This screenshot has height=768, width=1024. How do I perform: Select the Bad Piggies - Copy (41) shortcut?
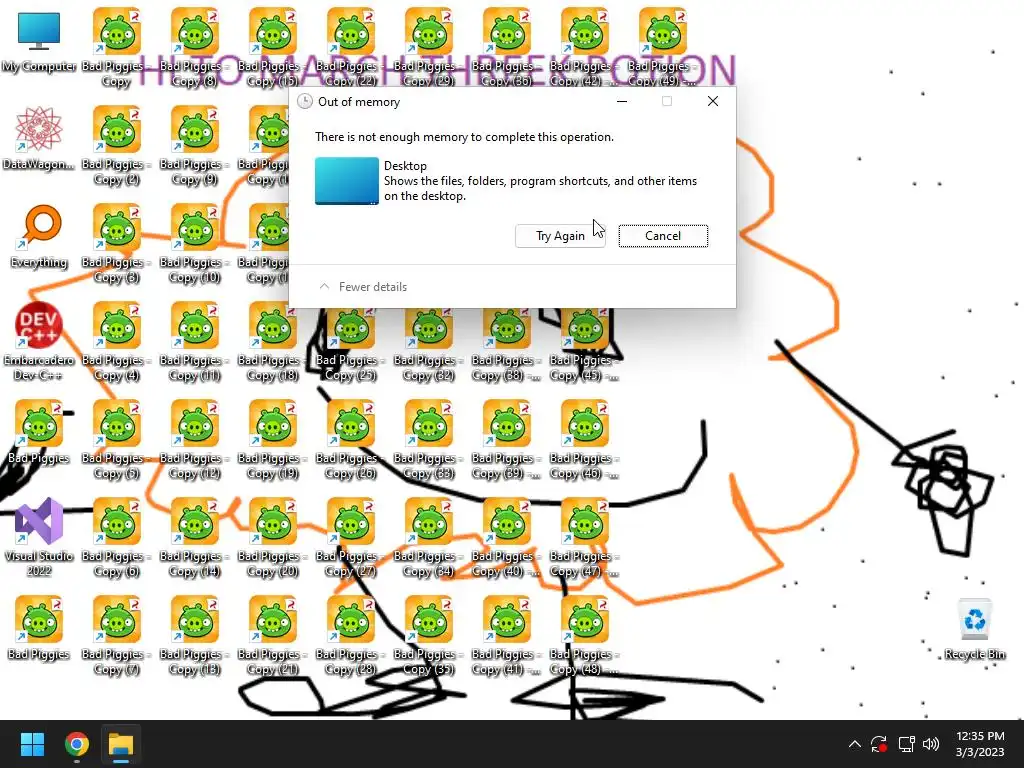click(506, 635)
